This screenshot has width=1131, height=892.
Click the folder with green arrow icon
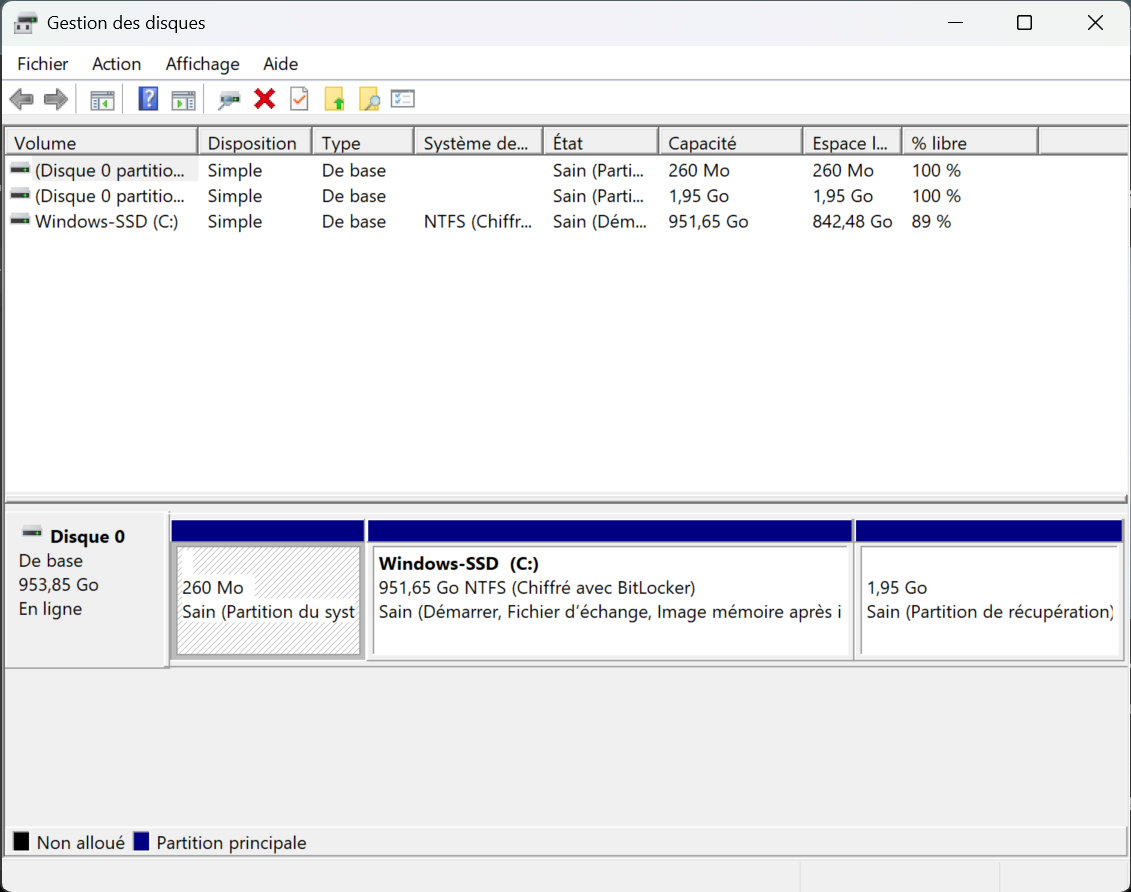tap(334, 99)
